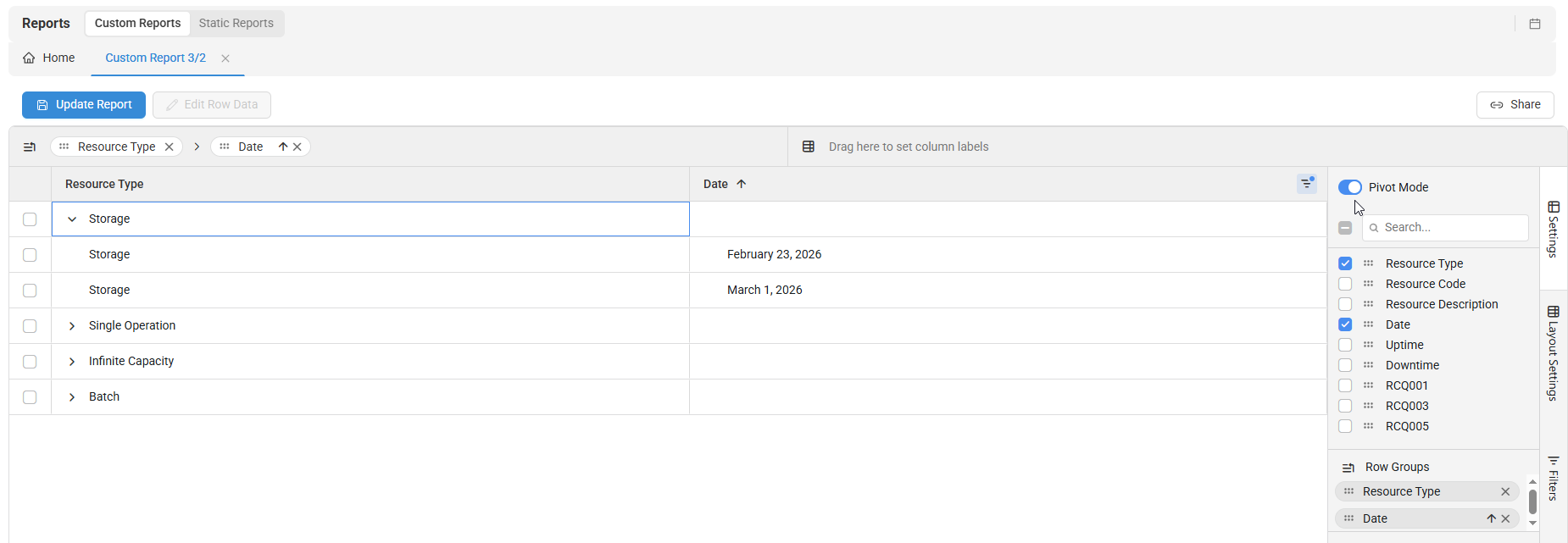Open Layout Settings side panel
Viewport: 1568px width, 543px height.
1553,352
